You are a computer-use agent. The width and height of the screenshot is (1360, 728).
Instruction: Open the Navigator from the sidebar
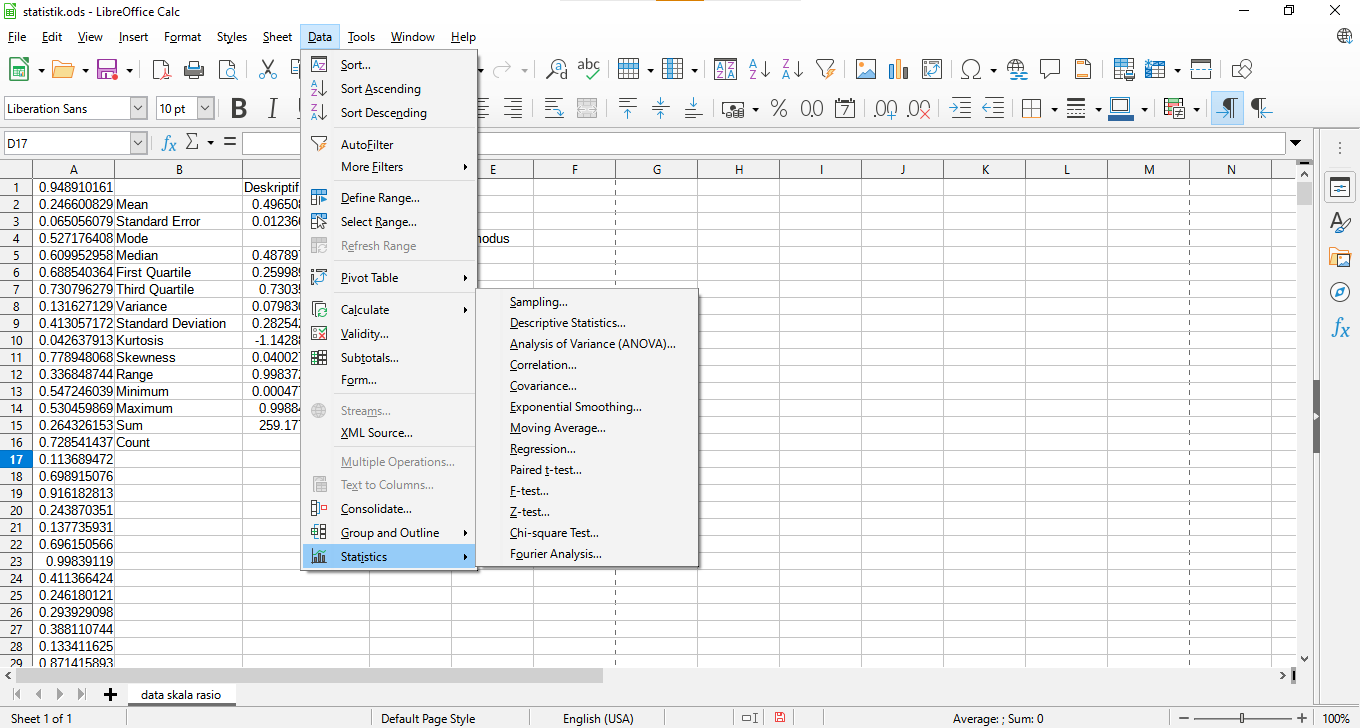click(1340, 293)
